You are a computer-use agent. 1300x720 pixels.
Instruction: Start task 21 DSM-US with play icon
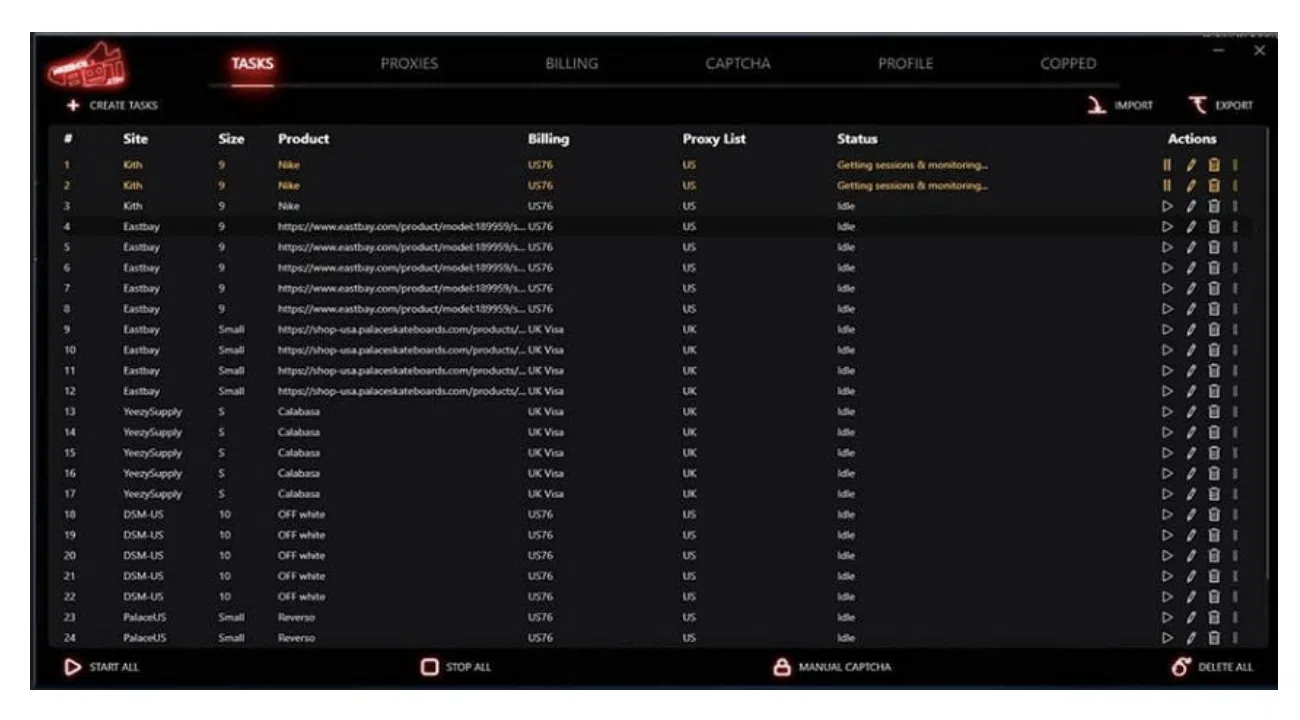pyautogui.click(x=1166, y=576)
